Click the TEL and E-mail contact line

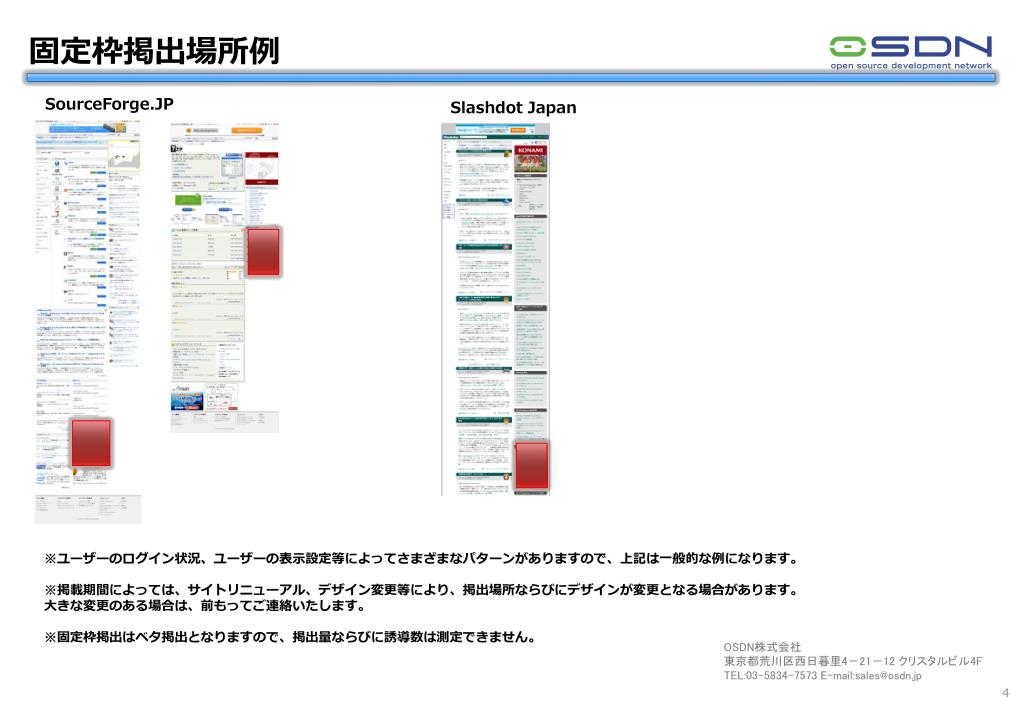(x=823, y=675)
